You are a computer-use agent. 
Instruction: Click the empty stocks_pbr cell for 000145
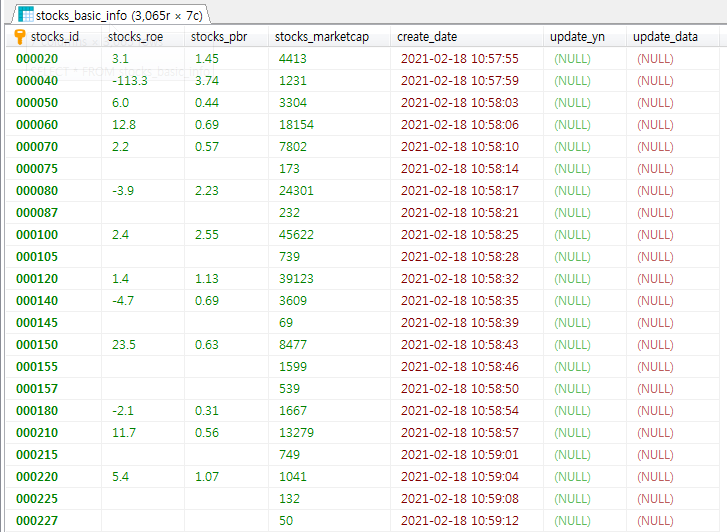tap(227, 323)
